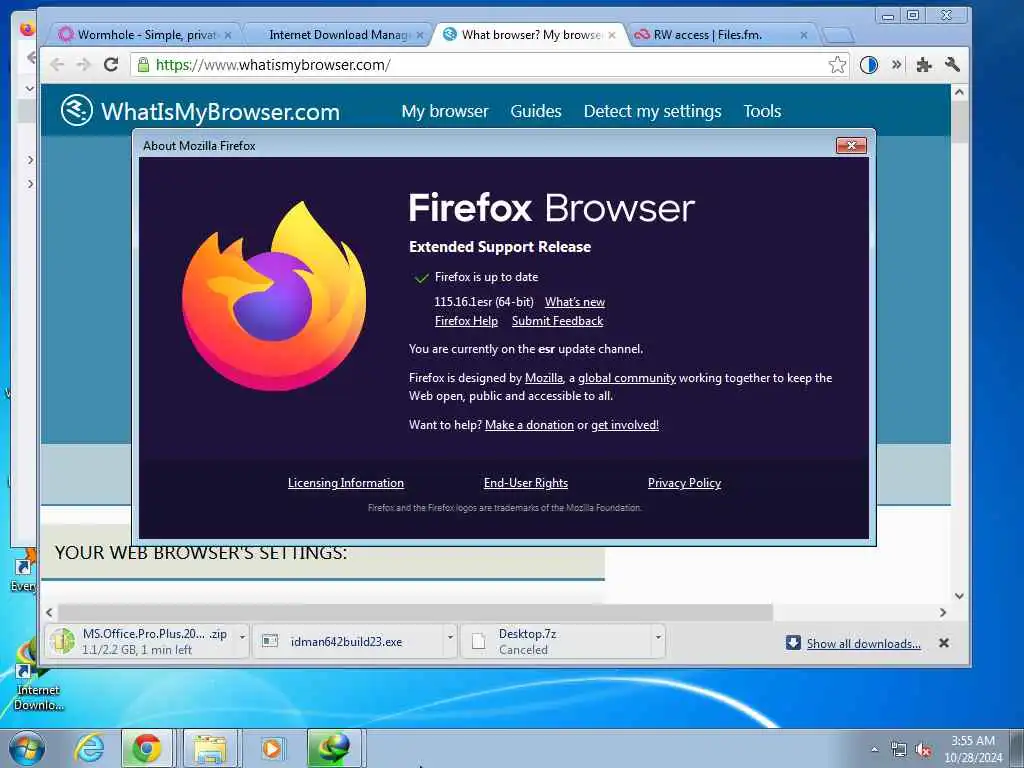Click the Chrome taskbar icon
The width and height of the screenshot is (1024, 768).
coord(147,748)
